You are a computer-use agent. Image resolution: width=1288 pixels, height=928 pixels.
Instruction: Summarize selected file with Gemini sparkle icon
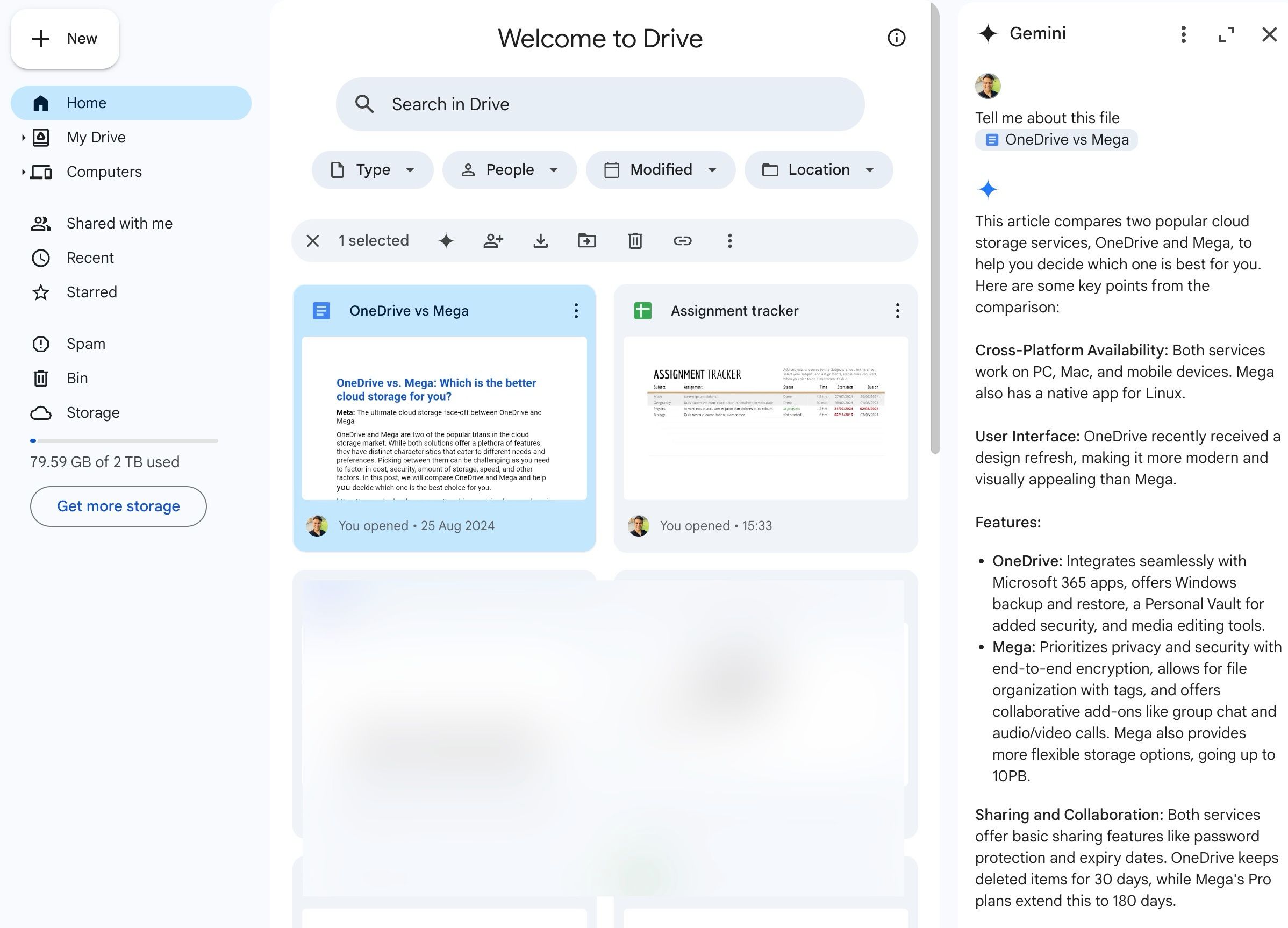point(447,241)
